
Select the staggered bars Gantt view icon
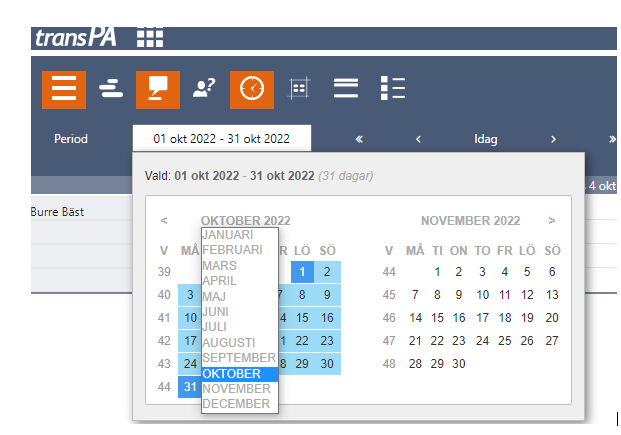click(x=111, y=88)
